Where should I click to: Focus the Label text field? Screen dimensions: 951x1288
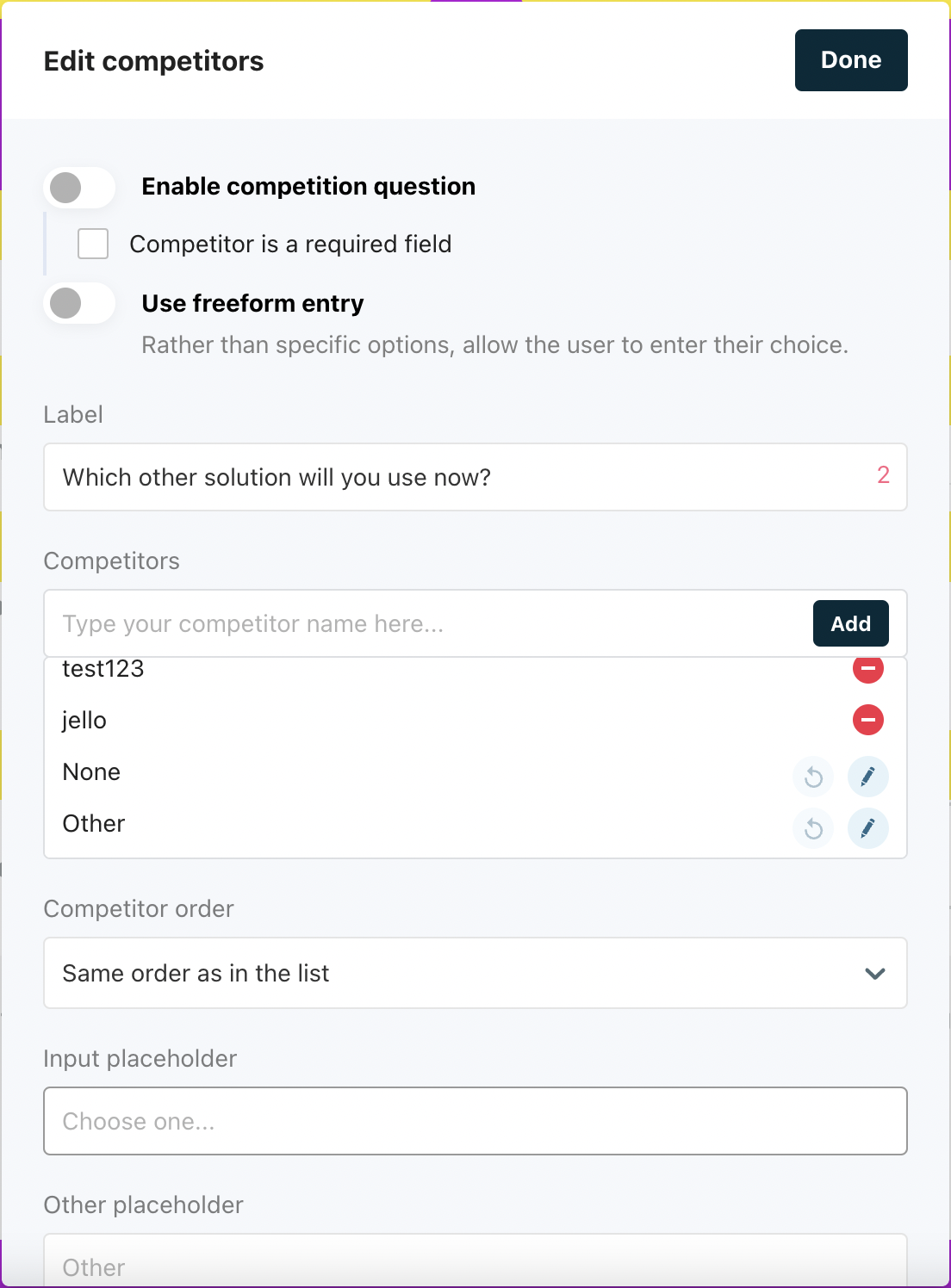(x=475, y=477)
